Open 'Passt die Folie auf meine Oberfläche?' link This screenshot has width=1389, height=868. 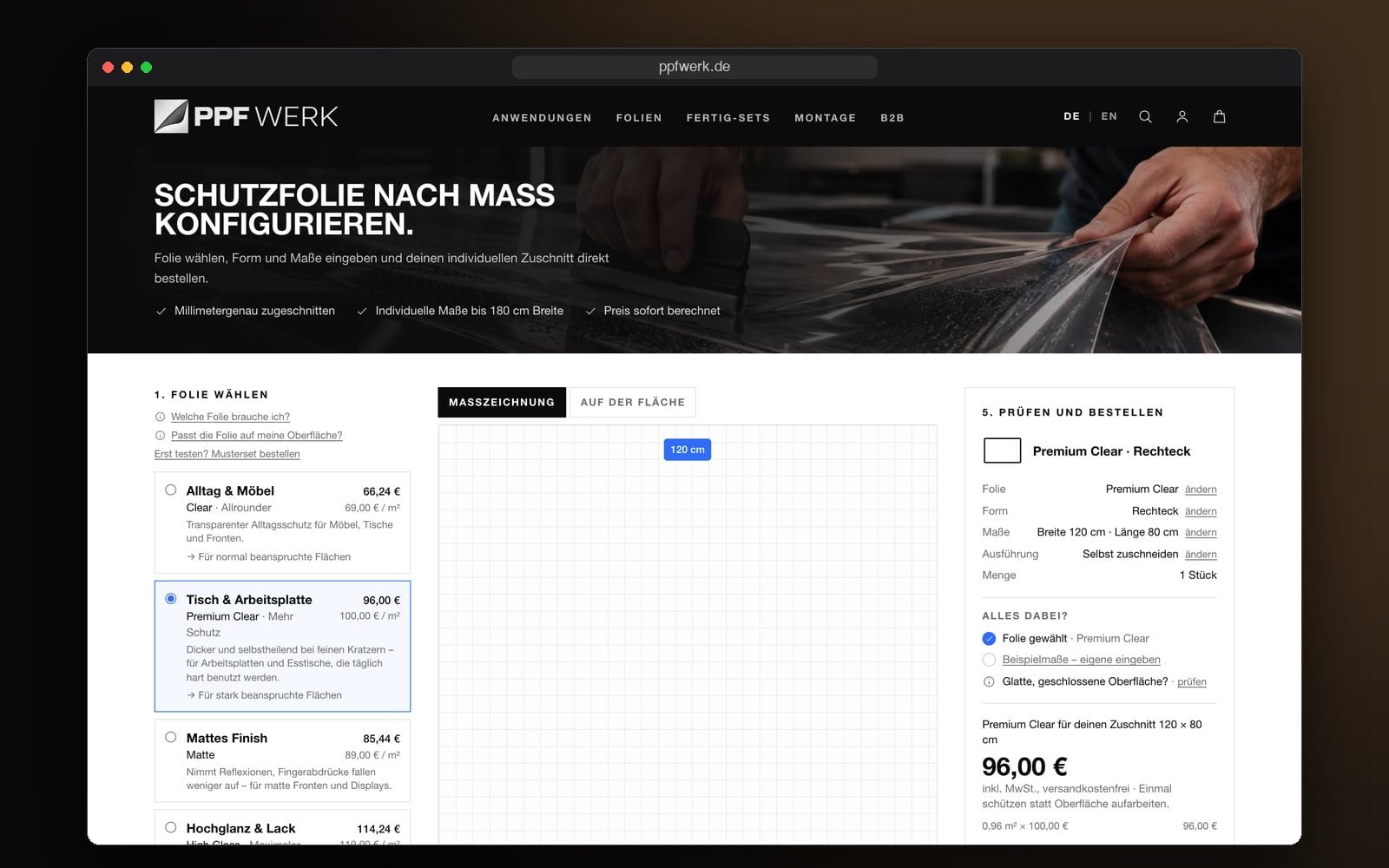pyautogui.click(x=256, y=436)
